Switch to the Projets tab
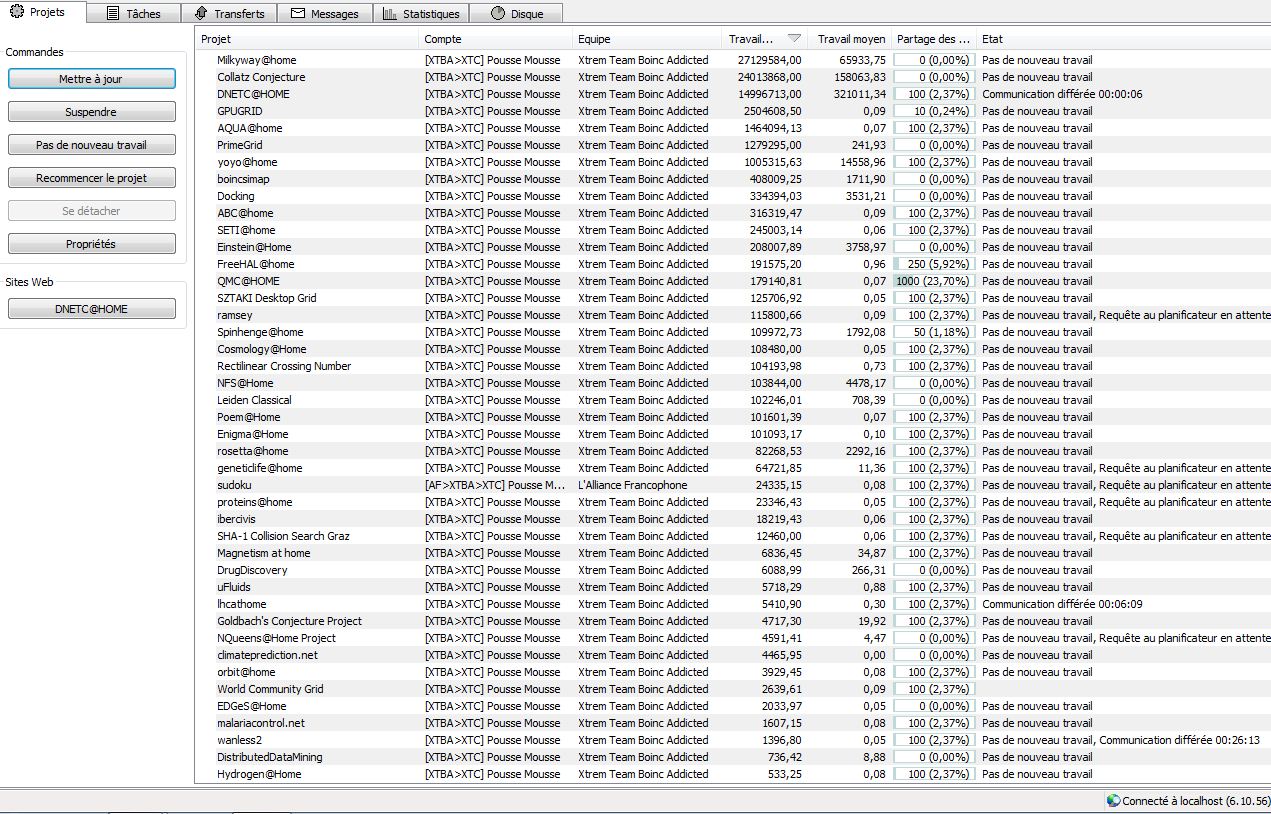 point(43,12)
